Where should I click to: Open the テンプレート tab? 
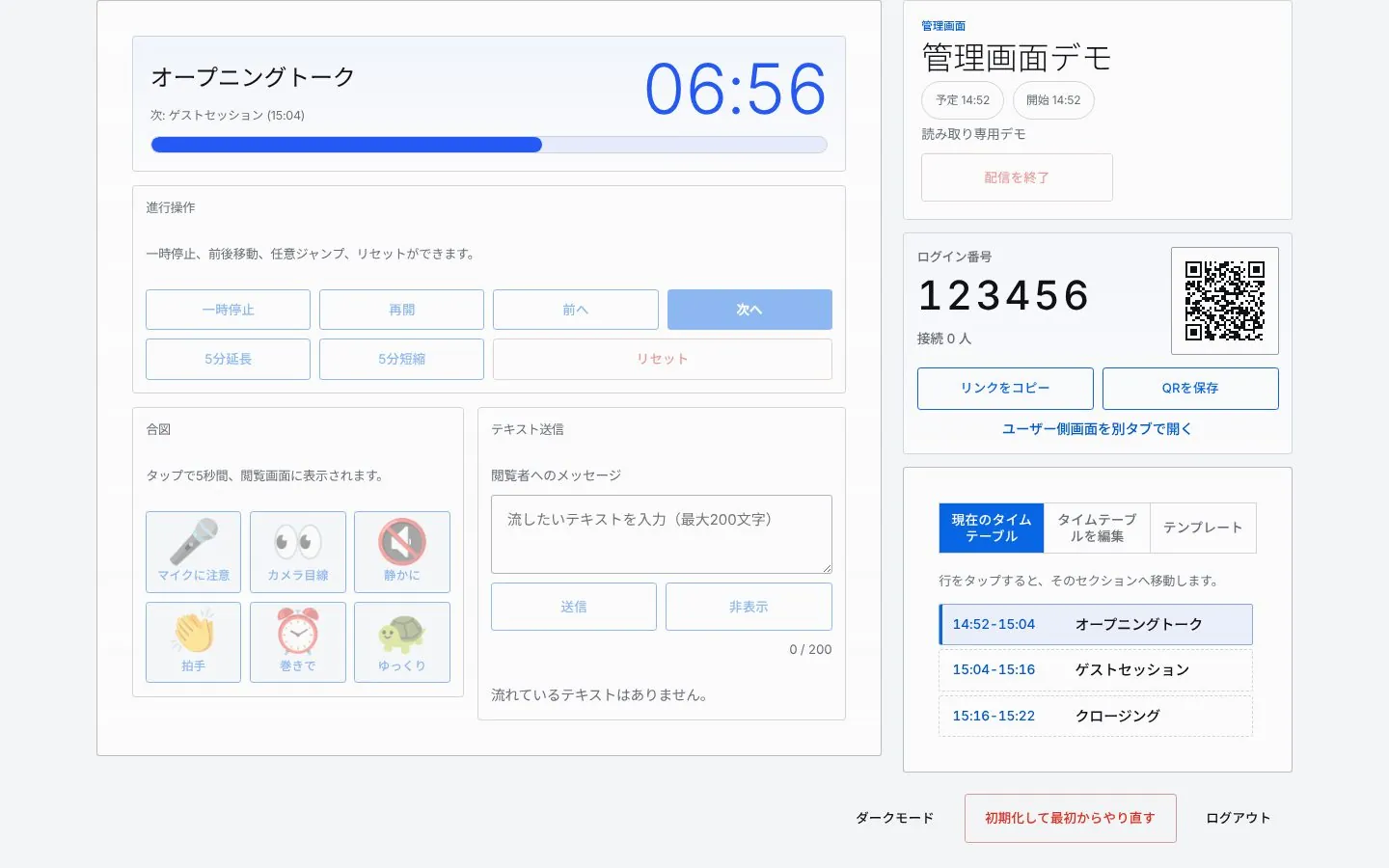click(1203, 528)
